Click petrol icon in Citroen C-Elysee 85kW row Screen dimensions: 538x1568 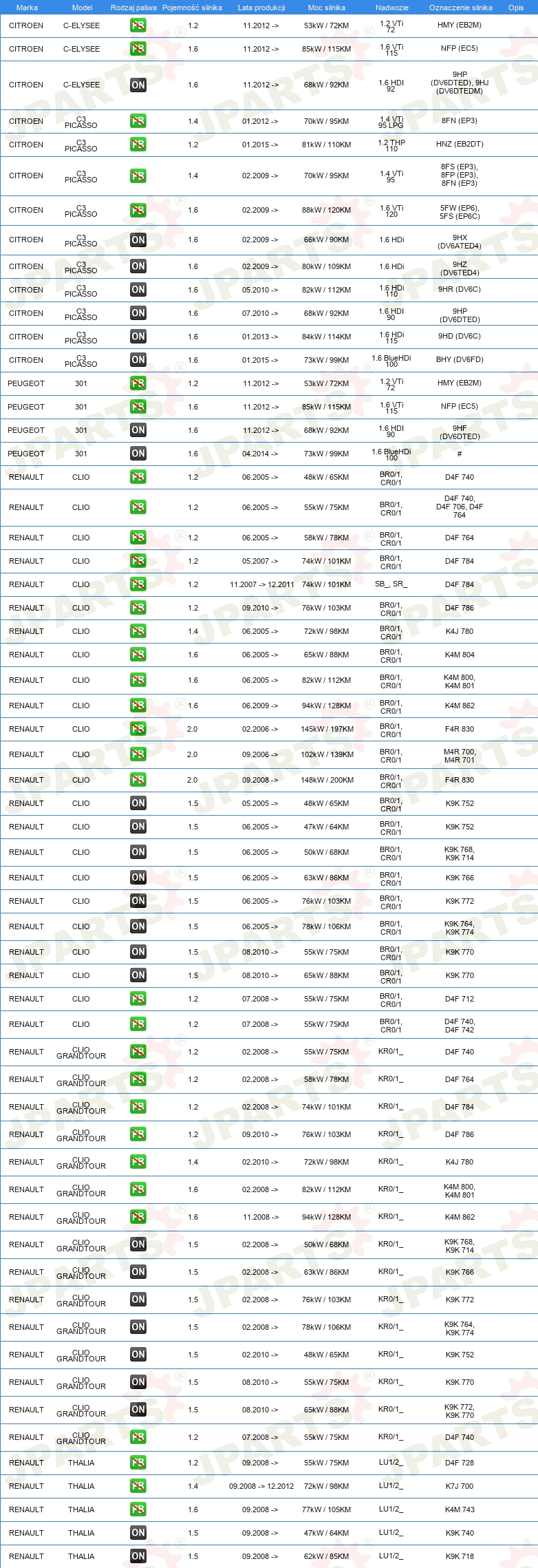[138, 49]
